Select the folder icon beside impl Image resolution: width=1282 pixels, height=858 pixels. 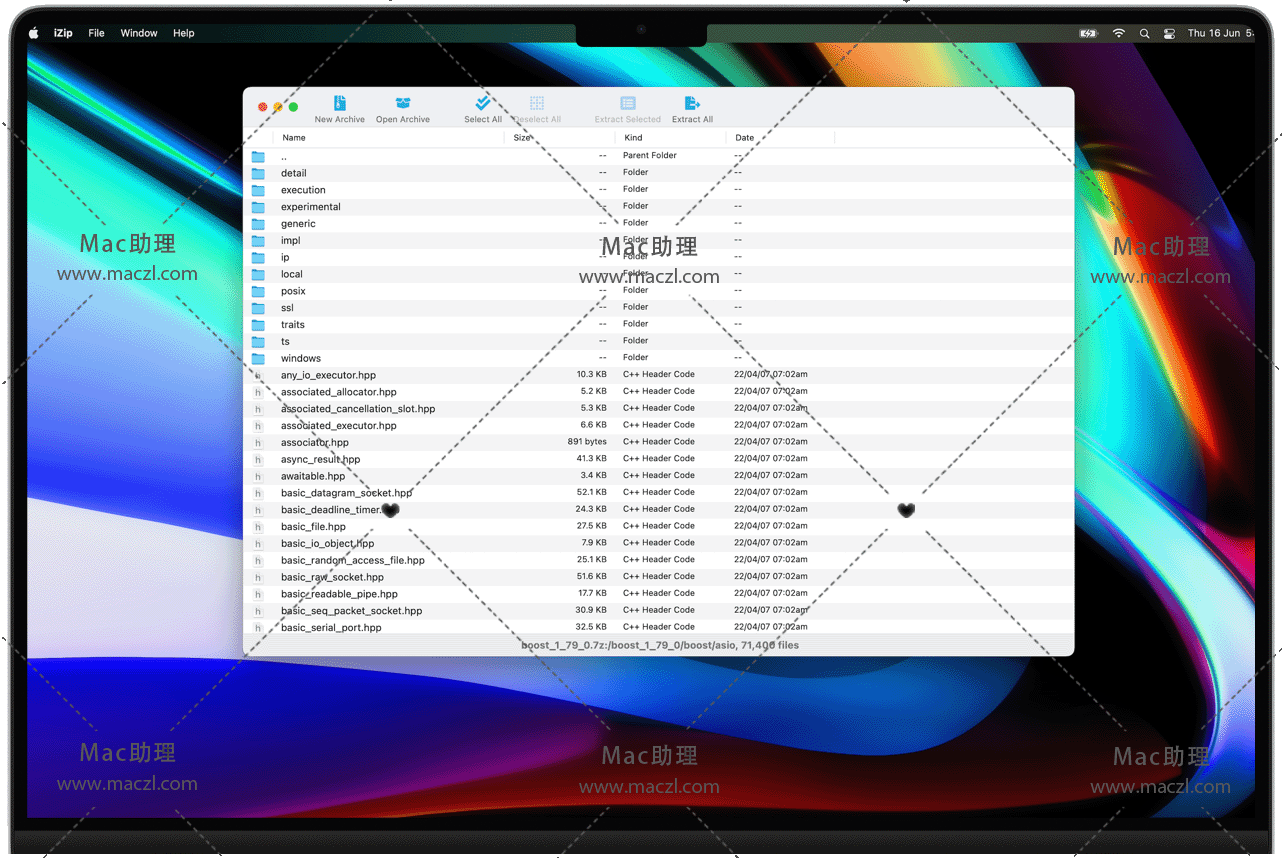click(258, 240)
